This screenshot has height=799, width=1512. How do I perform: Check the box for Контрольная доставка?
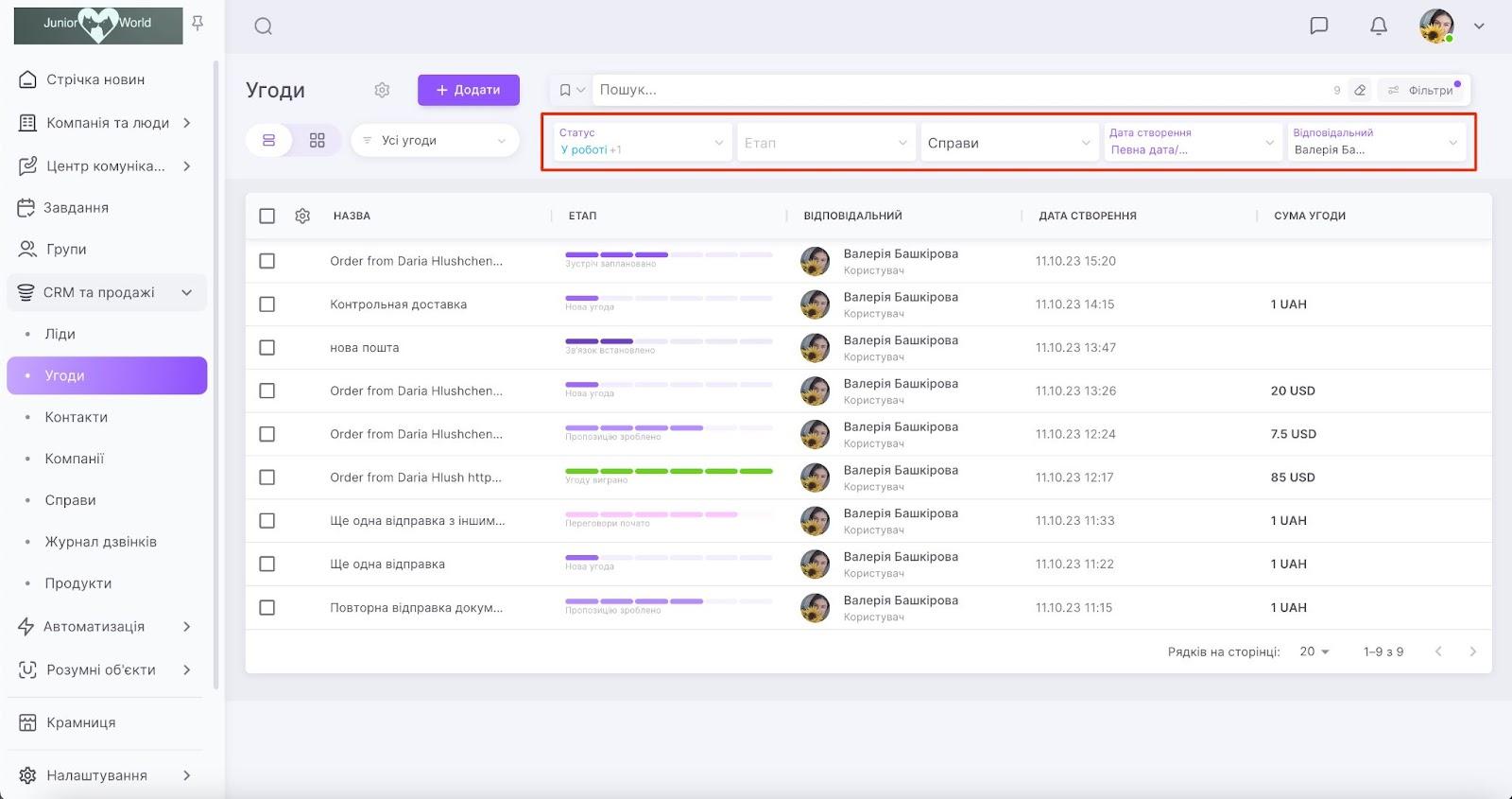pos(267,304)
